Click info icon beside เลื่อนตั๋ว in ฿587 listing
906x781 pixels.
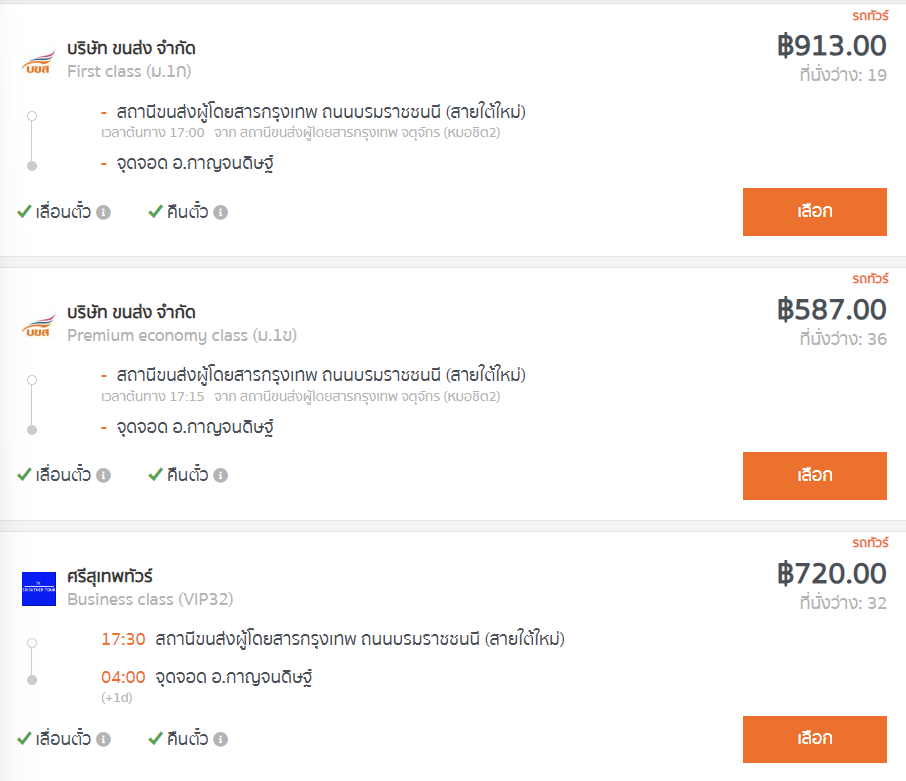coord(103,475)
